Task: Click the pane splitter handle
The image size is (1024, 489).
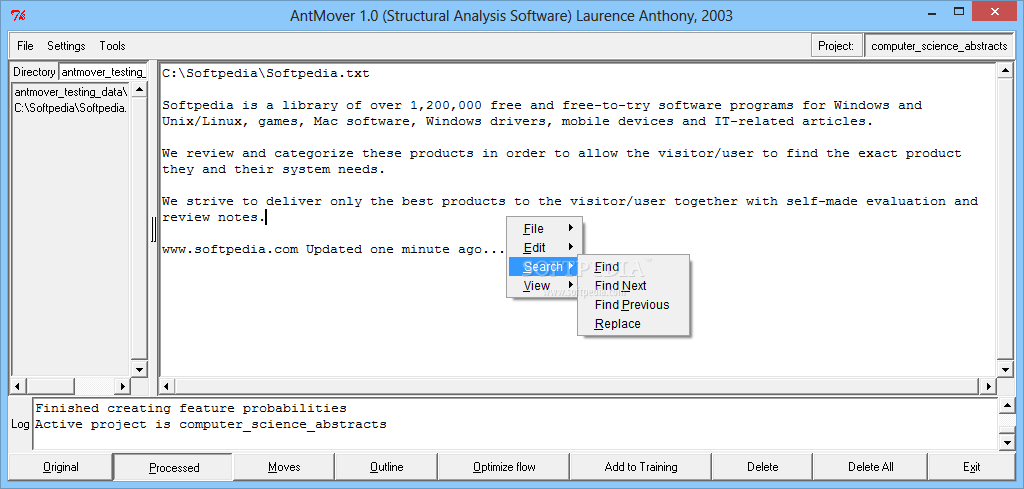Action: [154, 229]
